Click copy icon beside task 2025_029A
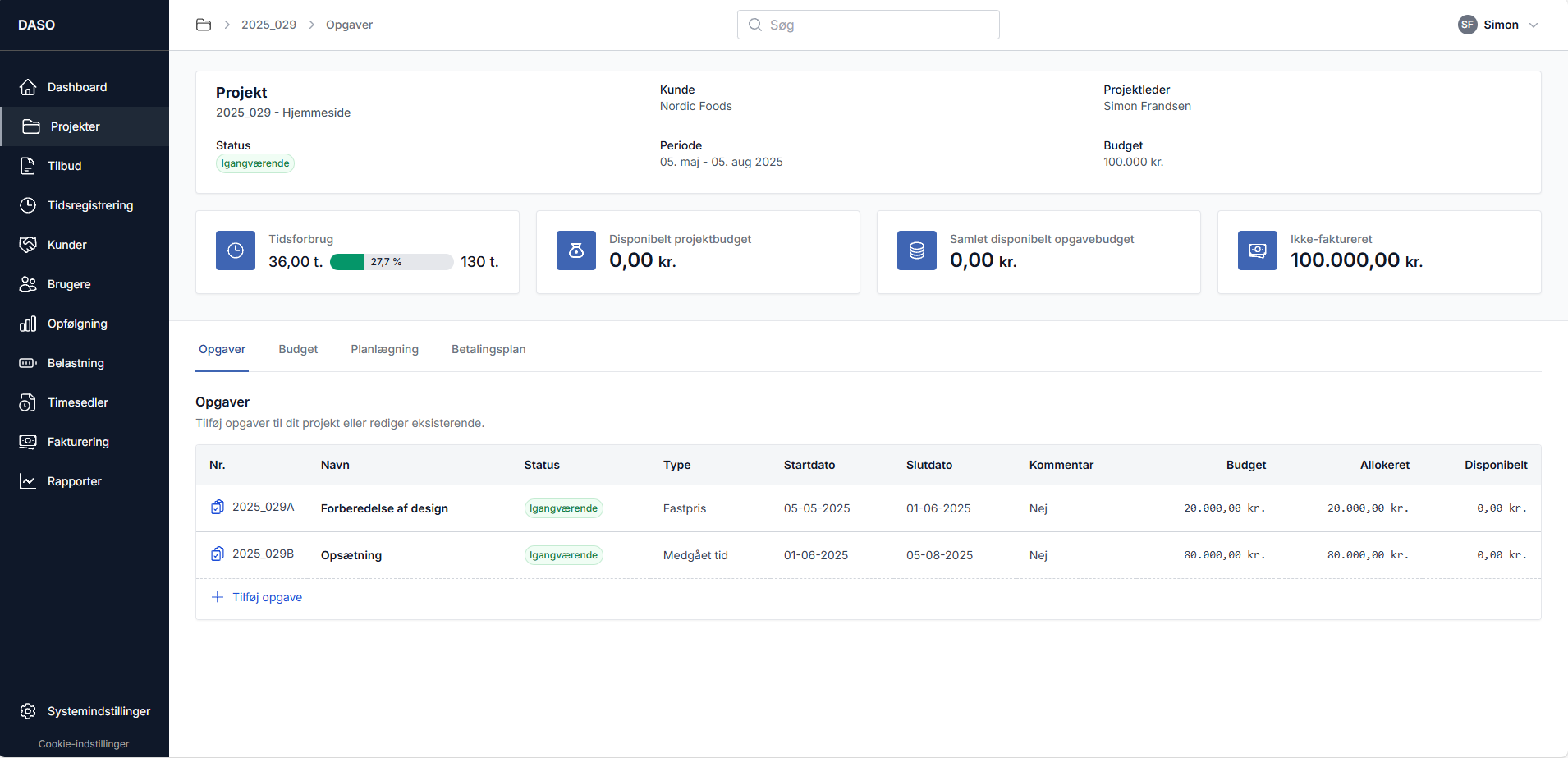Screen dimensions: 1568x758 coord(218,508)
